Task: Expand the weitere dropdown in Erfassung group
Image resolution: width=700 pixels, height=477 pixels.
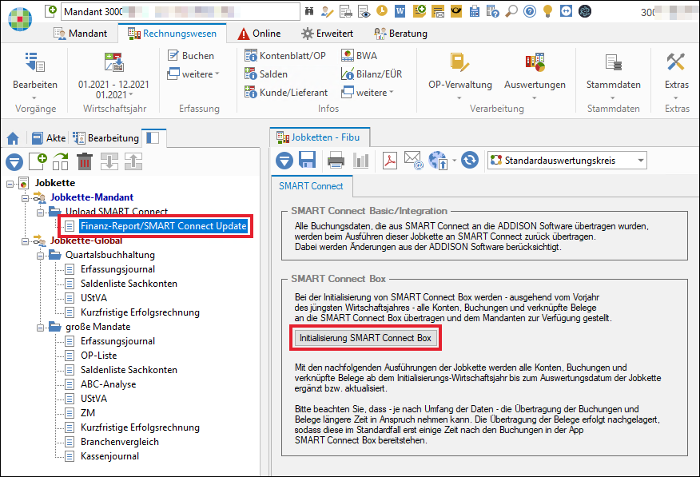Action: click(194, 74)
